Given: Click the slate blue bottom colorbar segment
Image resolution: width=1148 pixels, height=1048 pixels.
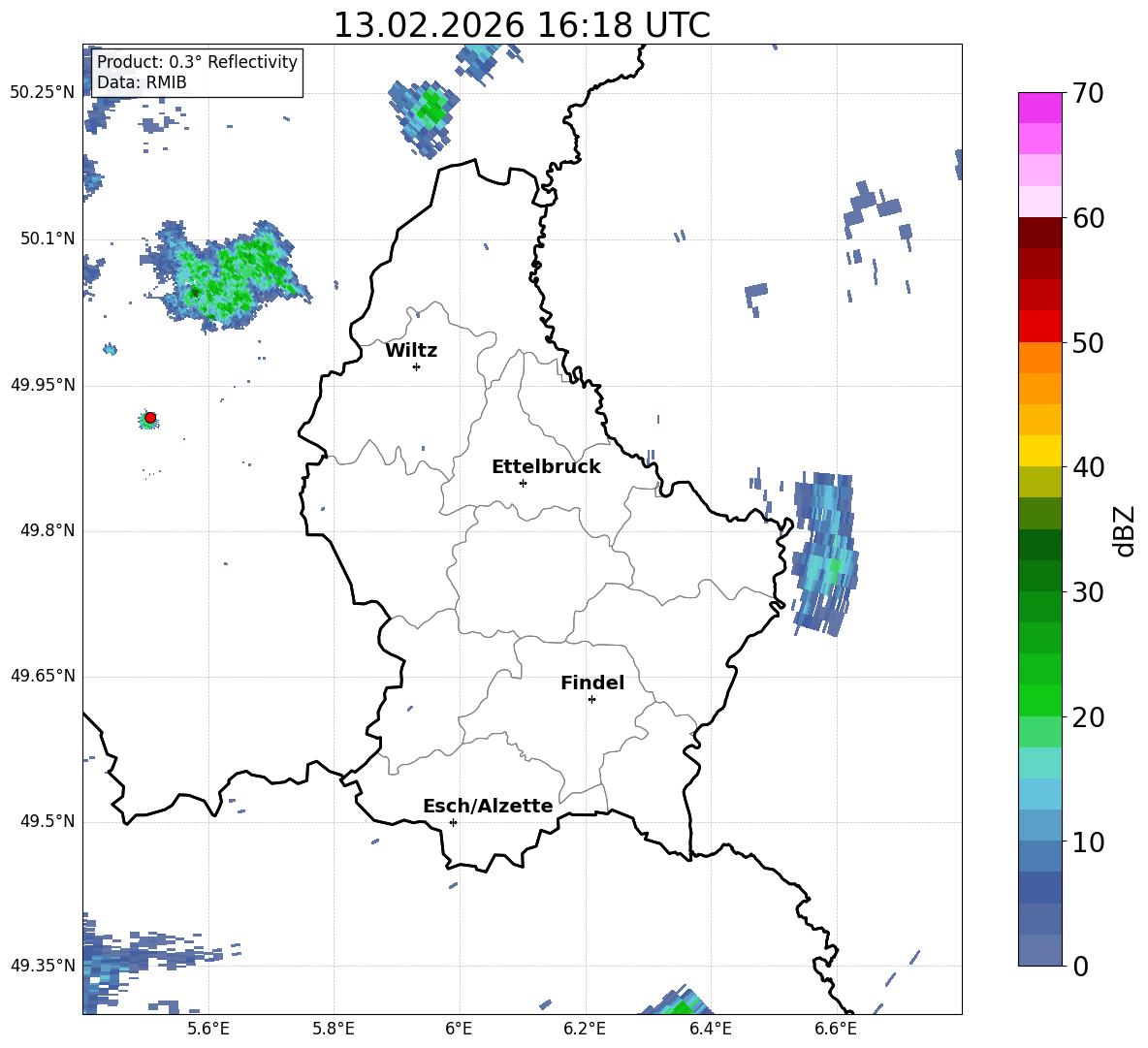Looking at the screenshot, I should (x=1039, y=950).
